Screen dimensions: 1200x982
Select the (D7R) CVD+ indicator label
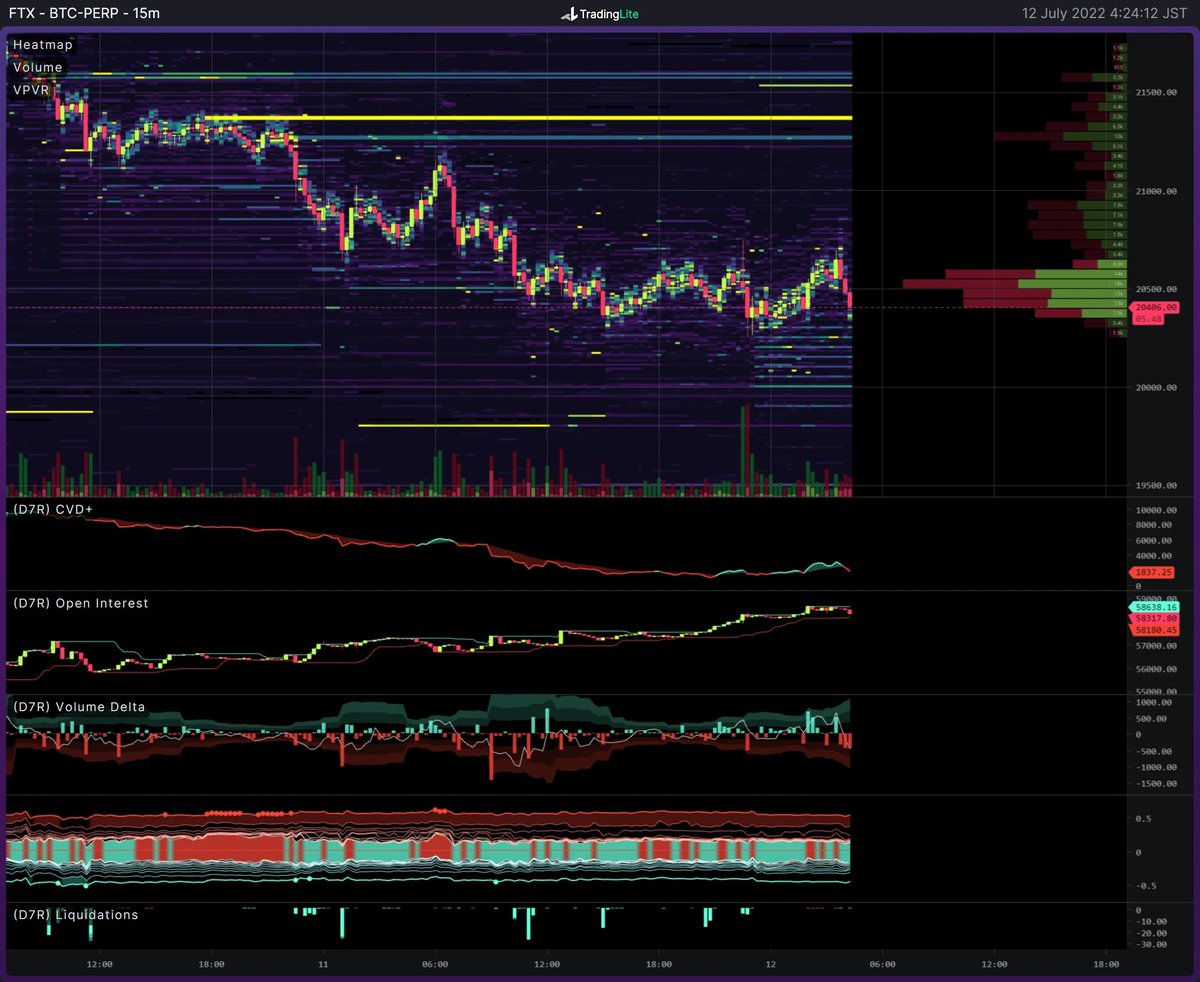[52, 509]
